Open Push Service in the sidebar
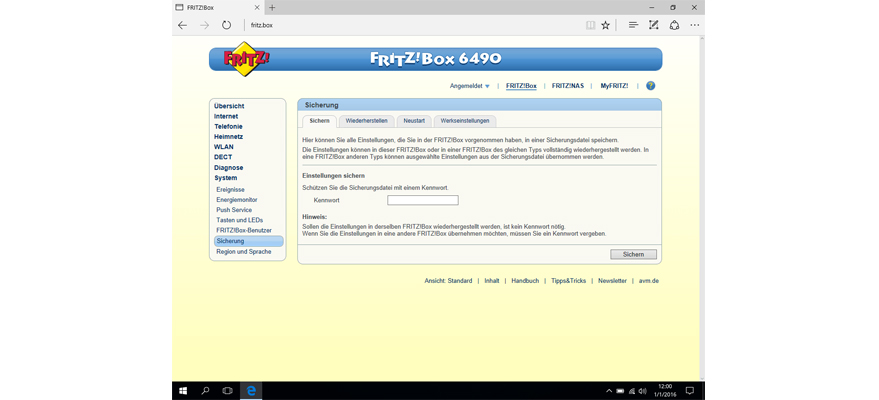879x400 pixels. point(234,210)
